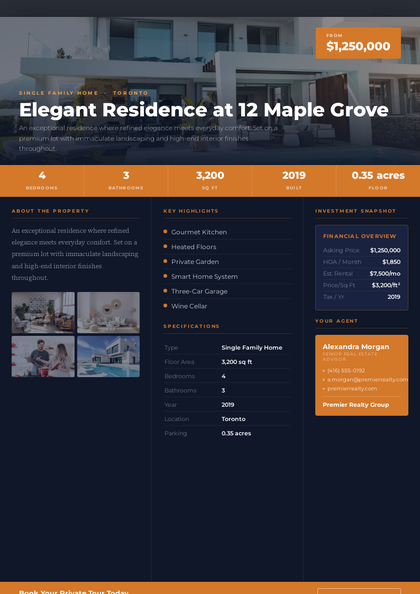
Task: Call the agent at (416) 555-0192
Action: [x=346, y=370]
